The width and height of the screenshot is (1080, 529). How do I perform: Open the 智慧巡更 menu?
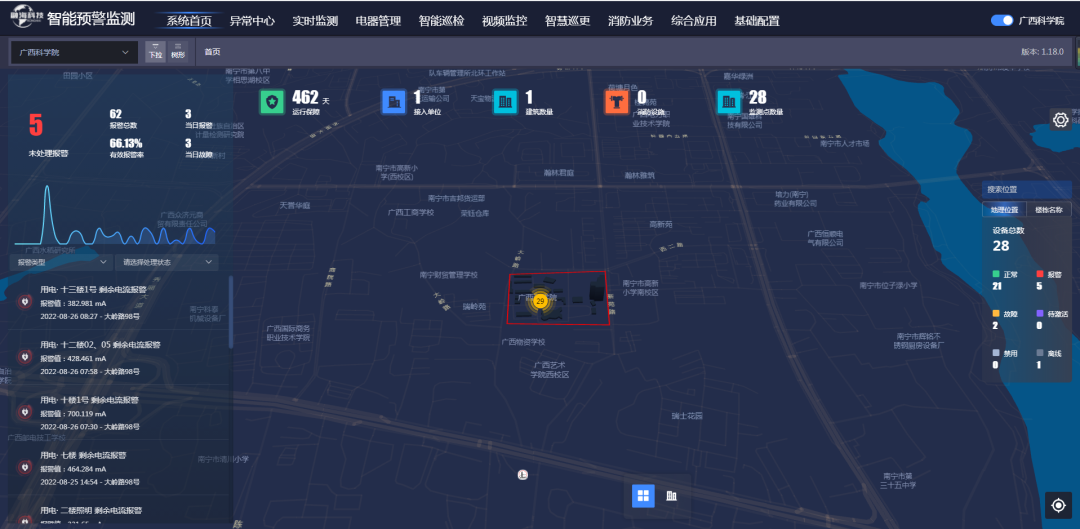[x=568, y=21]
